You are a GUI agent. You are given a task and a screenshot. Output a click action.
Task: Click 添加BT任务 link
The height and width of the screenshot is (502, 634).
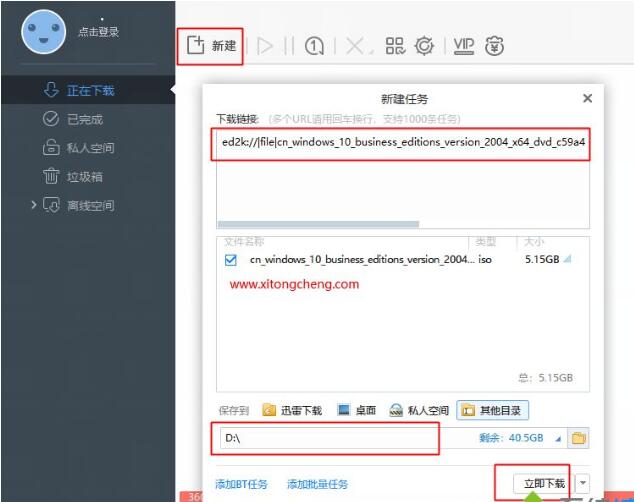[x=241, y=484]
